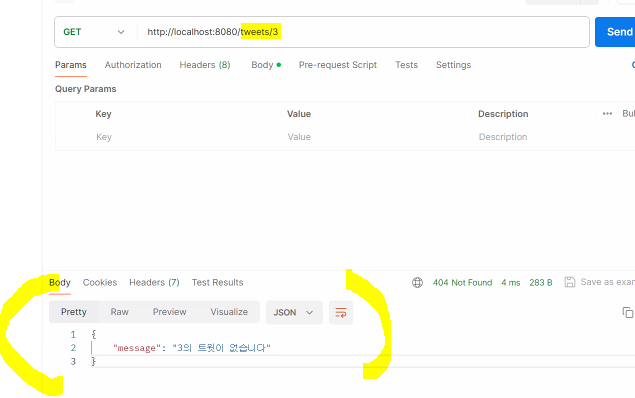635x398 pixels.
Task: Click the "message" key in response
Action: [137, 348]
